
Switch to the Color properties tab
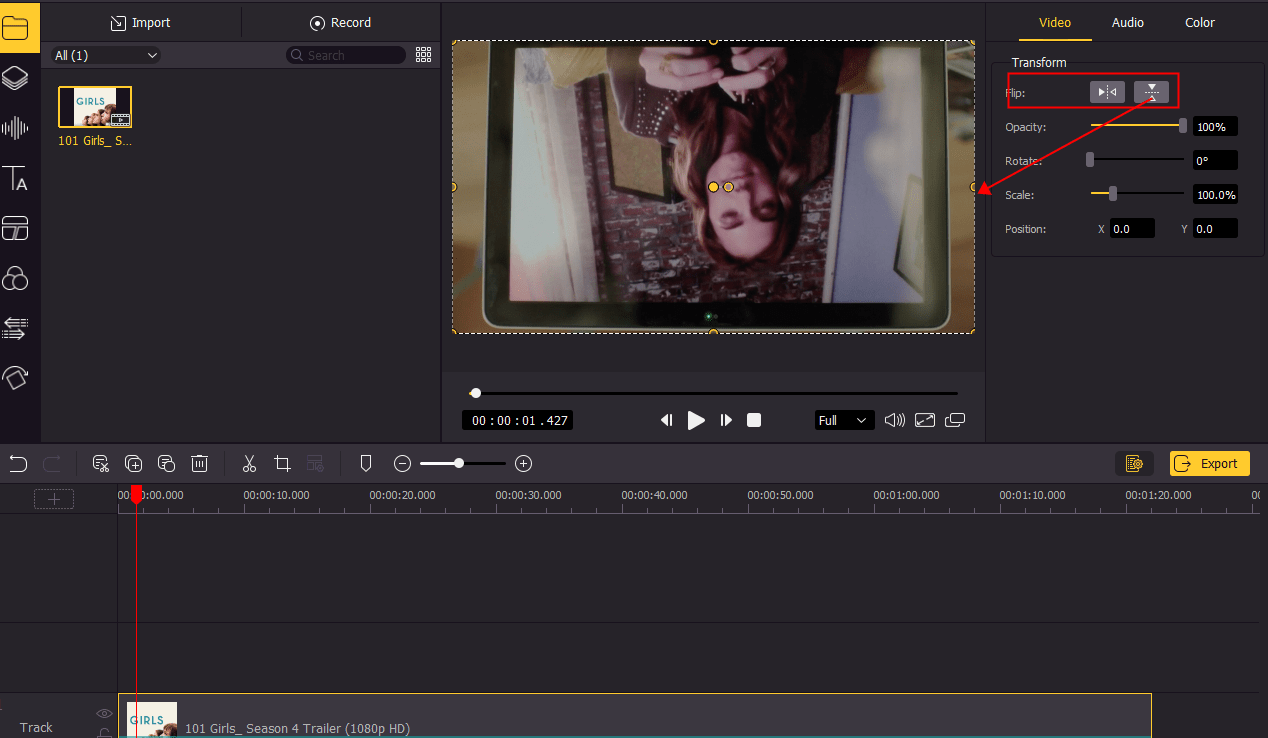point(1200,22)
